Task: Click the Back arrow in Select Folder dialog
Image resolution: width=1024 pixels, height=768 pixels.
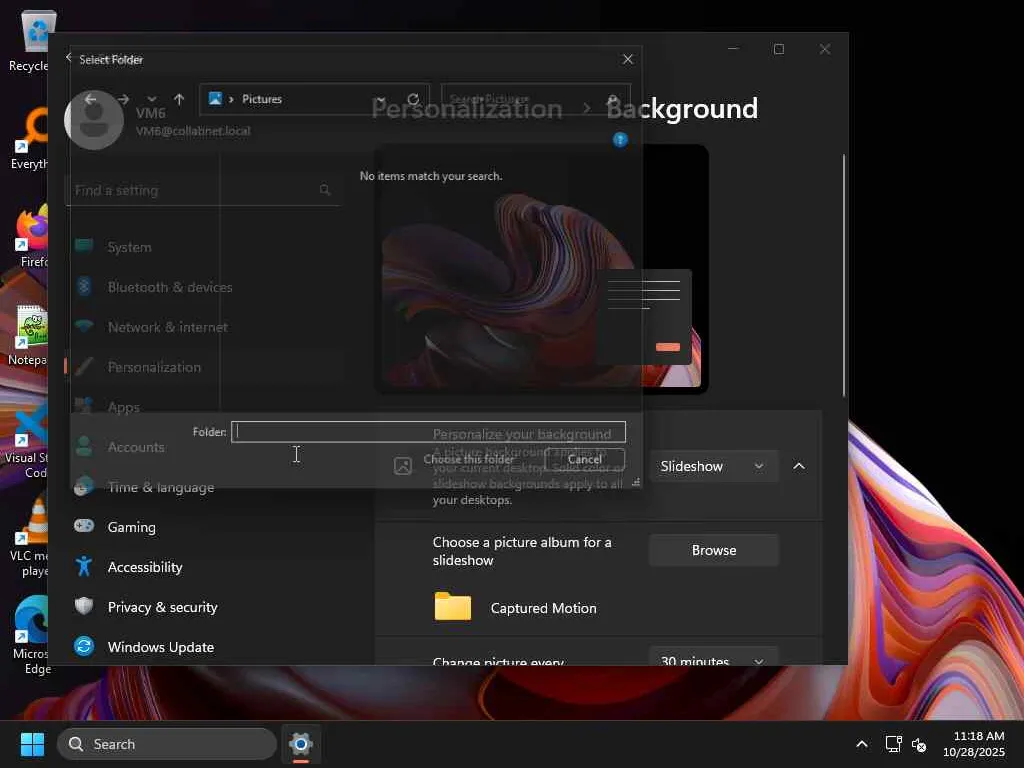Action: (x=91, y=99)
